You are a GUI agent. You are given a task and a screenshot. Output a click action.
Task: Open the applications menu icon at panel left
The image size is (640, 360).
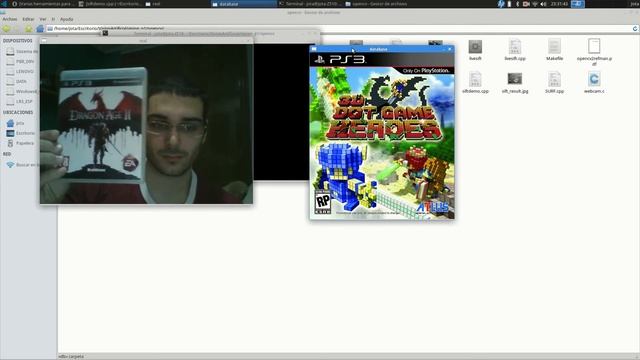pyautogui.click(x=4, y=4)
